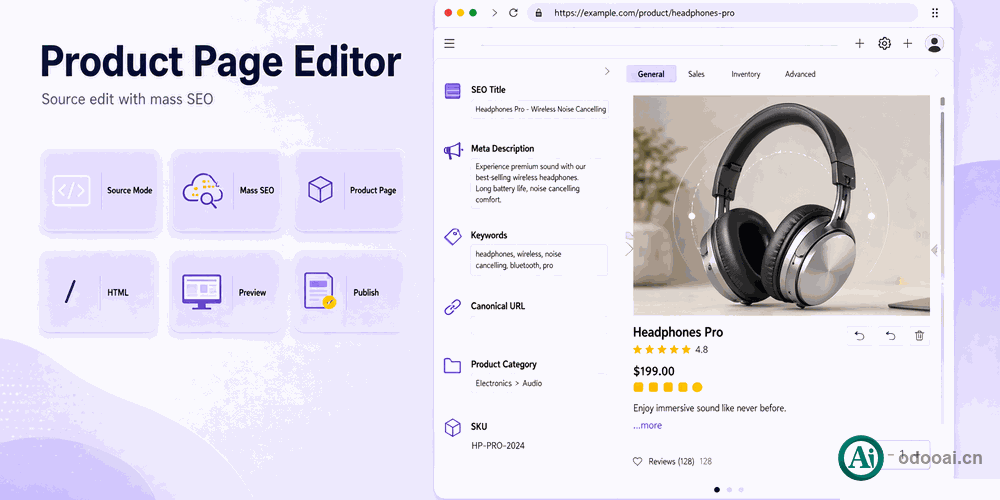Reload the page with the browser refresh icon

[513, 13]
